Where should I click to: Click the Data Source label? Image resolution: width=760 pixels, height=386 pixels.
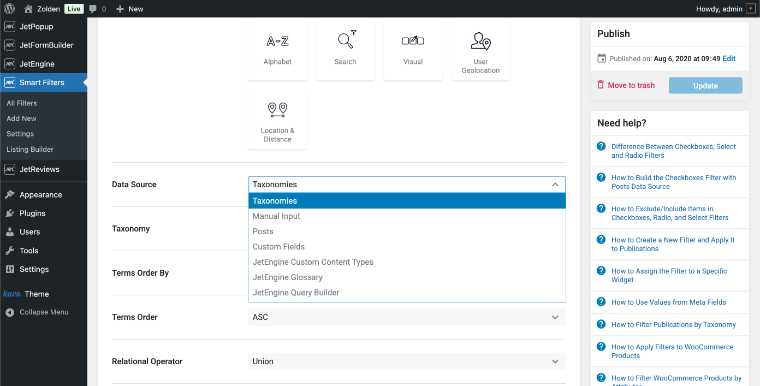[134, 184]
